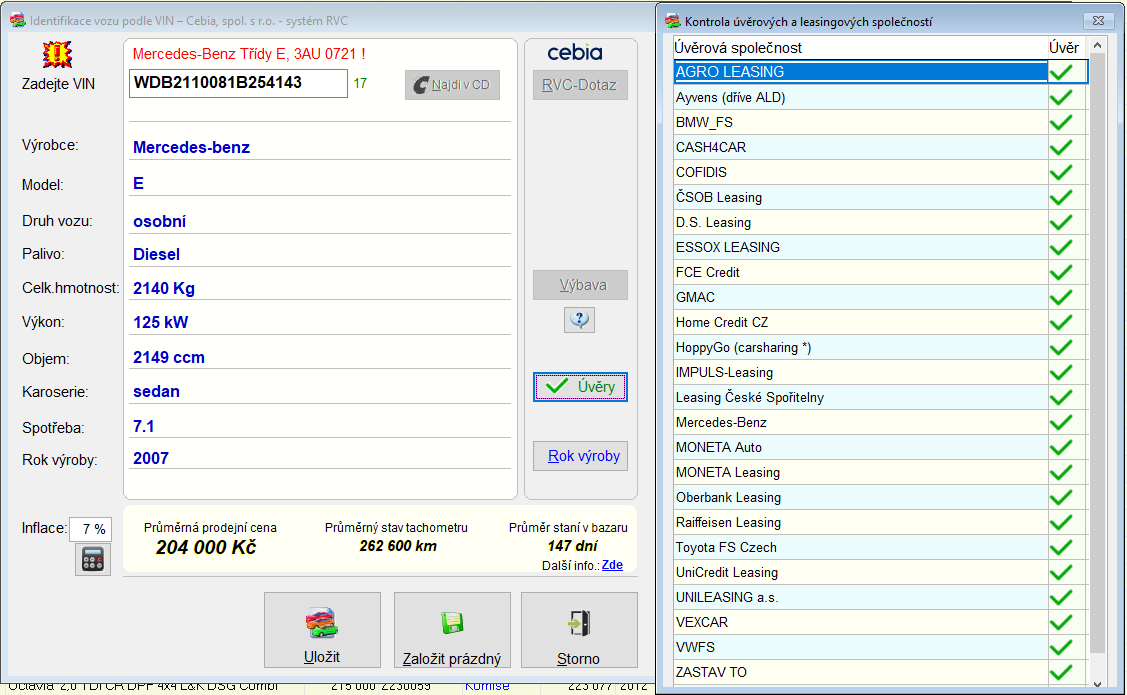
Task: Click the RVC-Dotaz button
Action: pyautogui.click(x=580, y=85)
